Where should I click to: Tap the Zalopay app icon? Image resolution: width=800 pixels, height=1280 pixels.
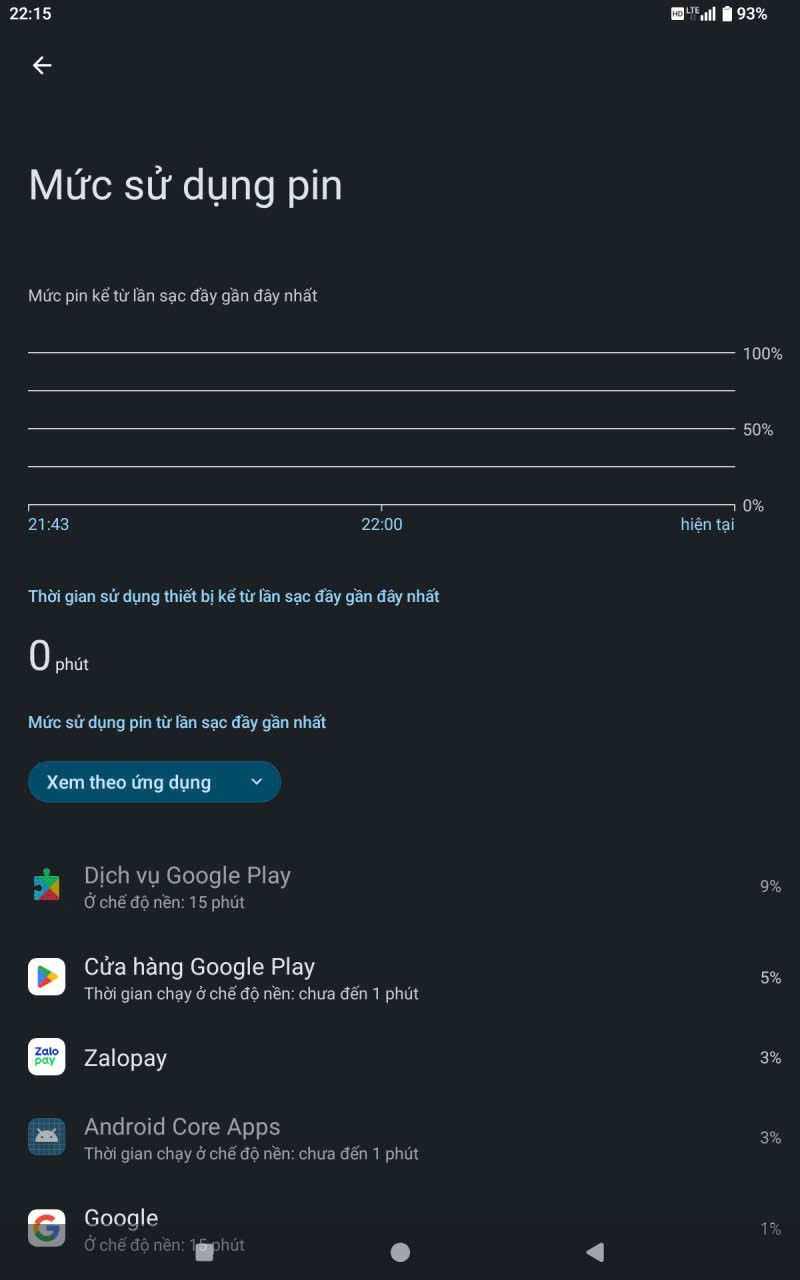46,1057
